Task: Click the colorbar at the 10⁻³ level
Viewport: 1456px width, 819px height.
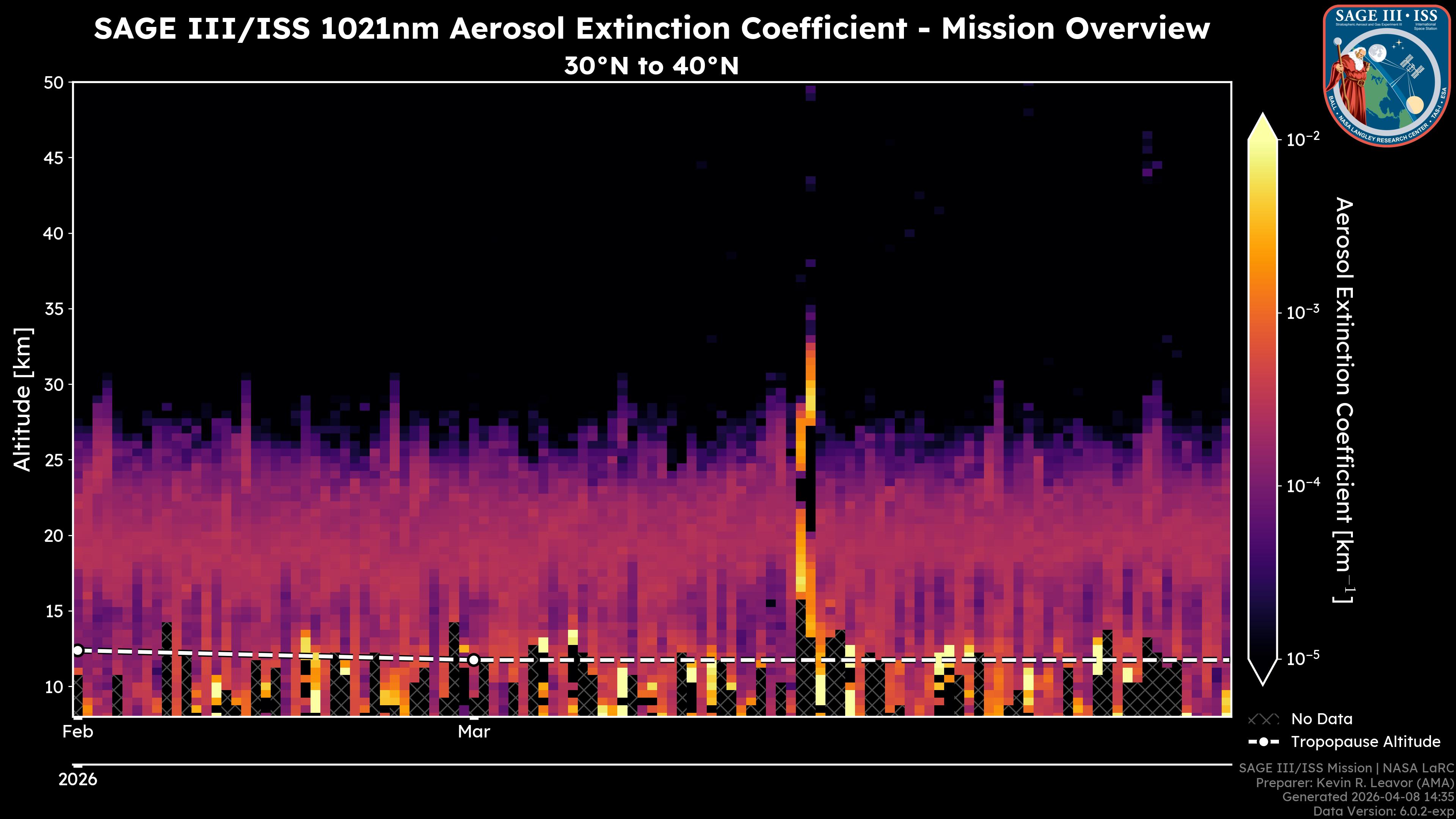Action: pyautogui.click(x=1263, y=312)
